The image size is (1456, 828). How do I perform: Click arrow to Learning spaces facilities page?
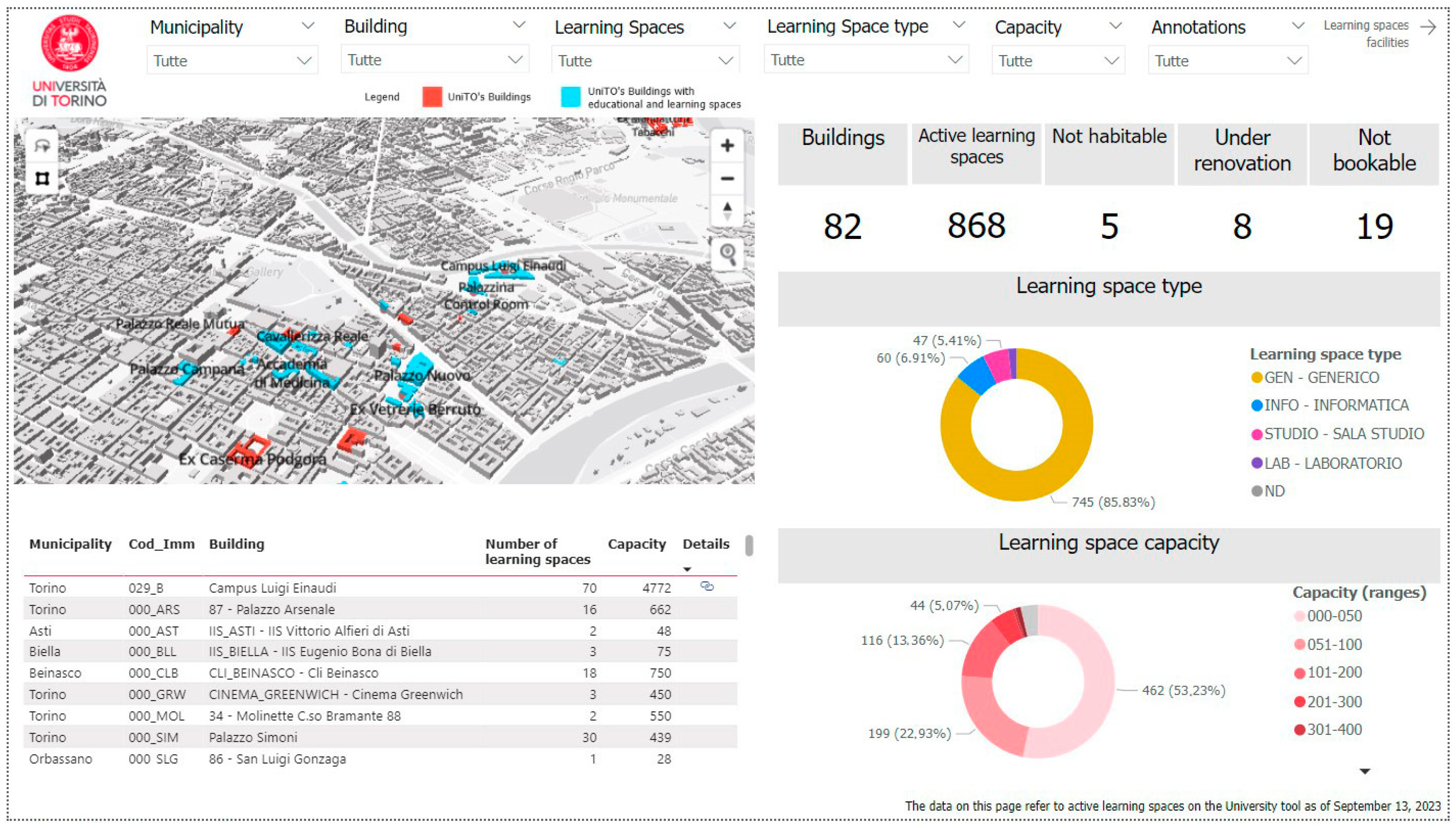point(1428,27)
